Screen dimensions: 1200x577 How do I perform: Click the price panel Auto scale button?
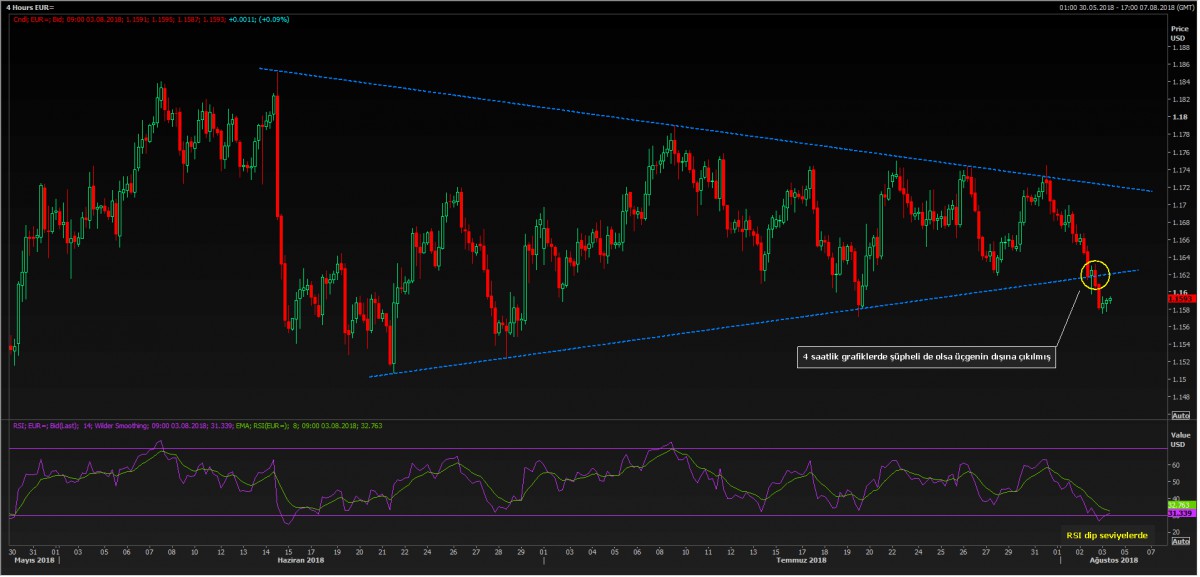click(x=1179, y=415)
